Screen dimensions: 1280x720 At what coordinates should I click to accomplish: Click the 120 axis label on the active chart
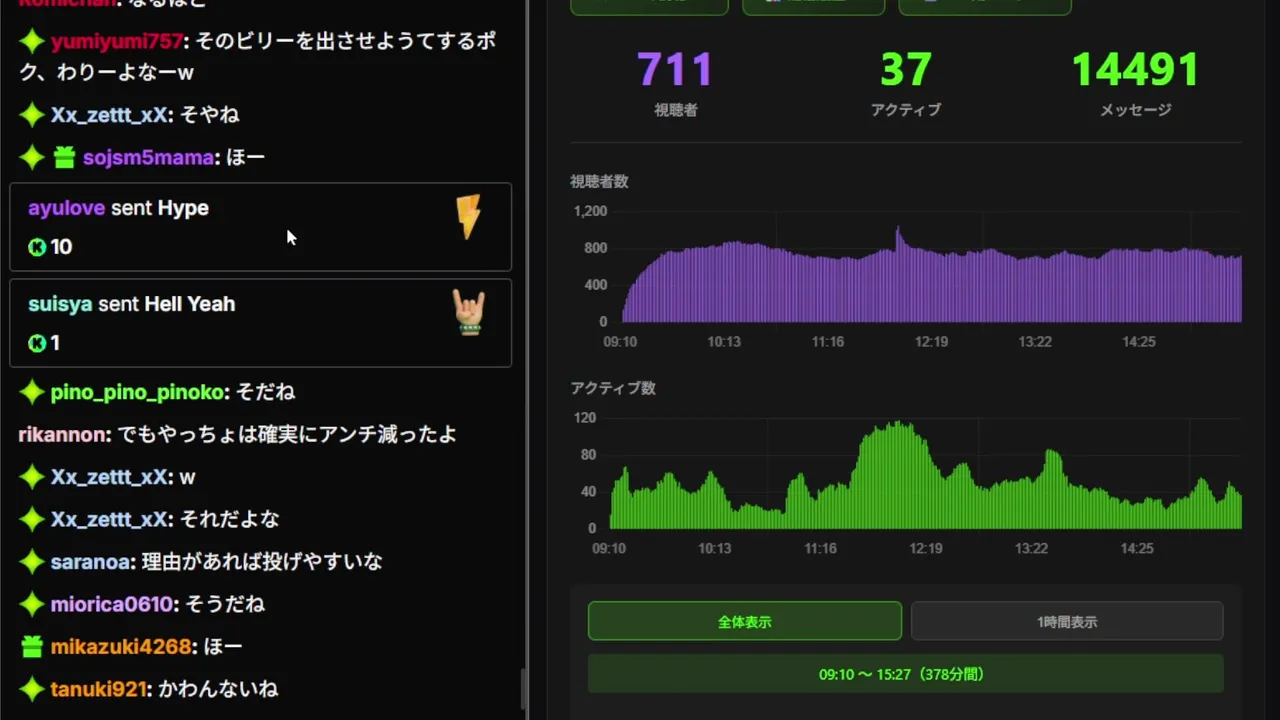point(584,418)
